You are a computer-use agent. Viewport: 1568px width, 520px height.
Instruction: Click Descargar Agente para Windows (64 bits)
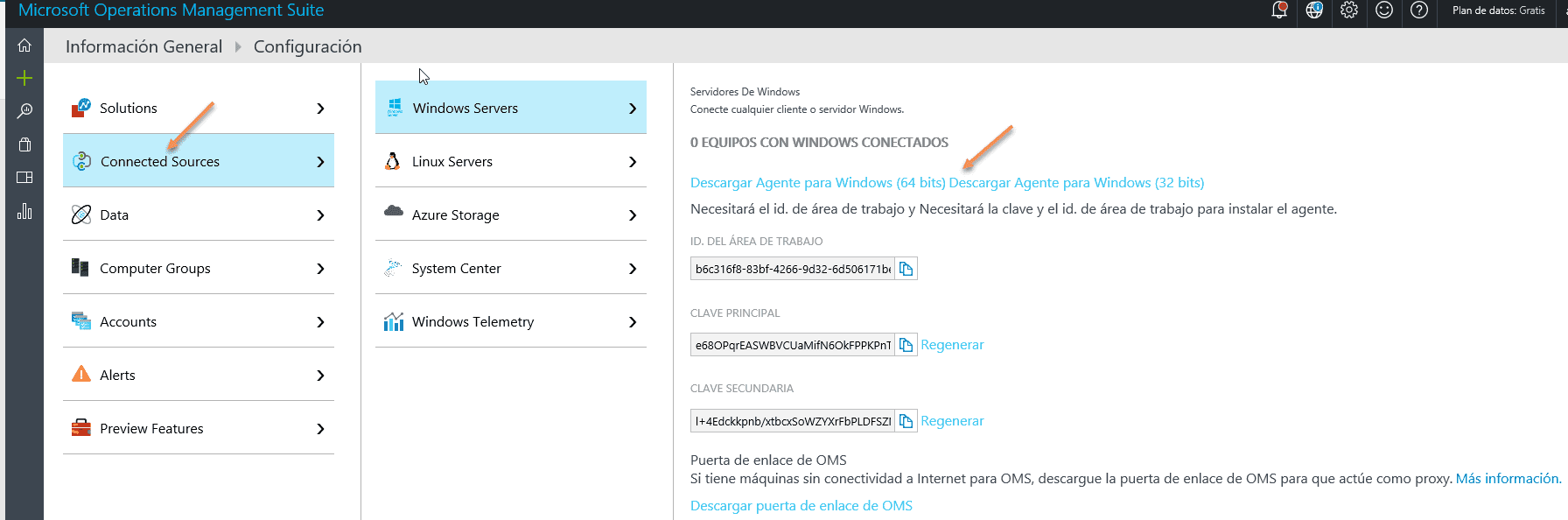tap(818, 182)
